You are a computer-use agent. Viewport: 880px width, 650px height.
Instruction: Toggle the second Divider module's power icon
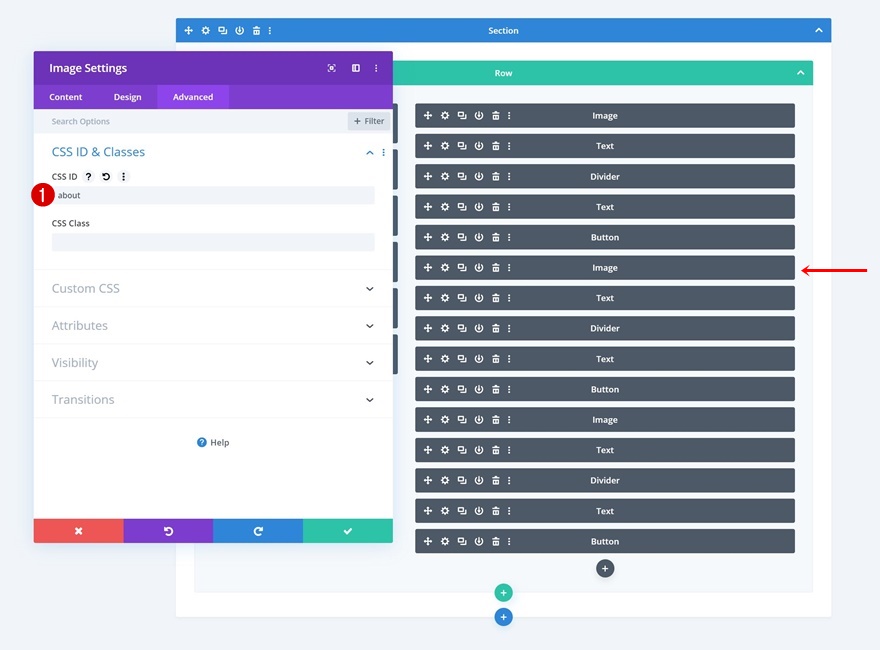tap(479, 328)
